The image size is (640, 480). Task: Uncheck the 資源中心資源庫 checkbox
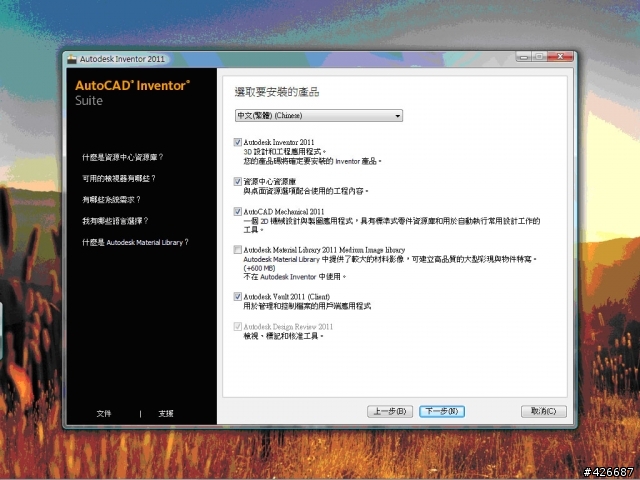[238, 181]
